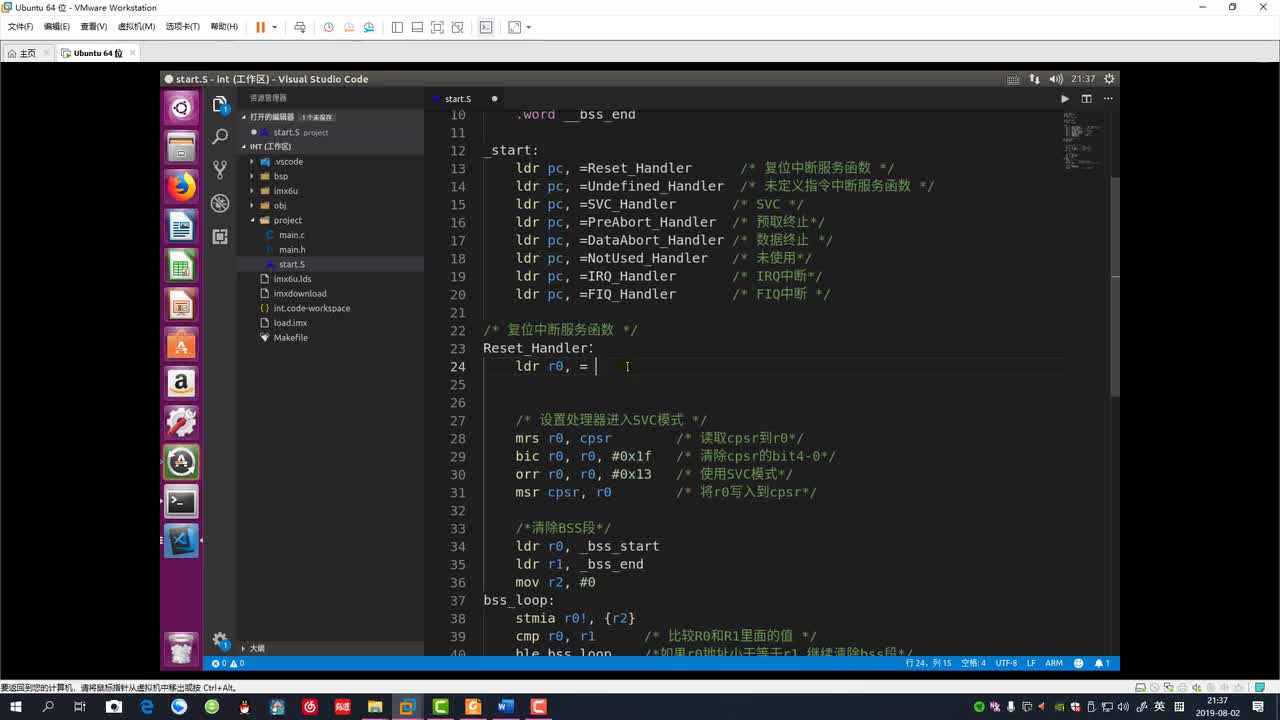
Task: Open VMware Help menu
Action: [x=224, y=27]
